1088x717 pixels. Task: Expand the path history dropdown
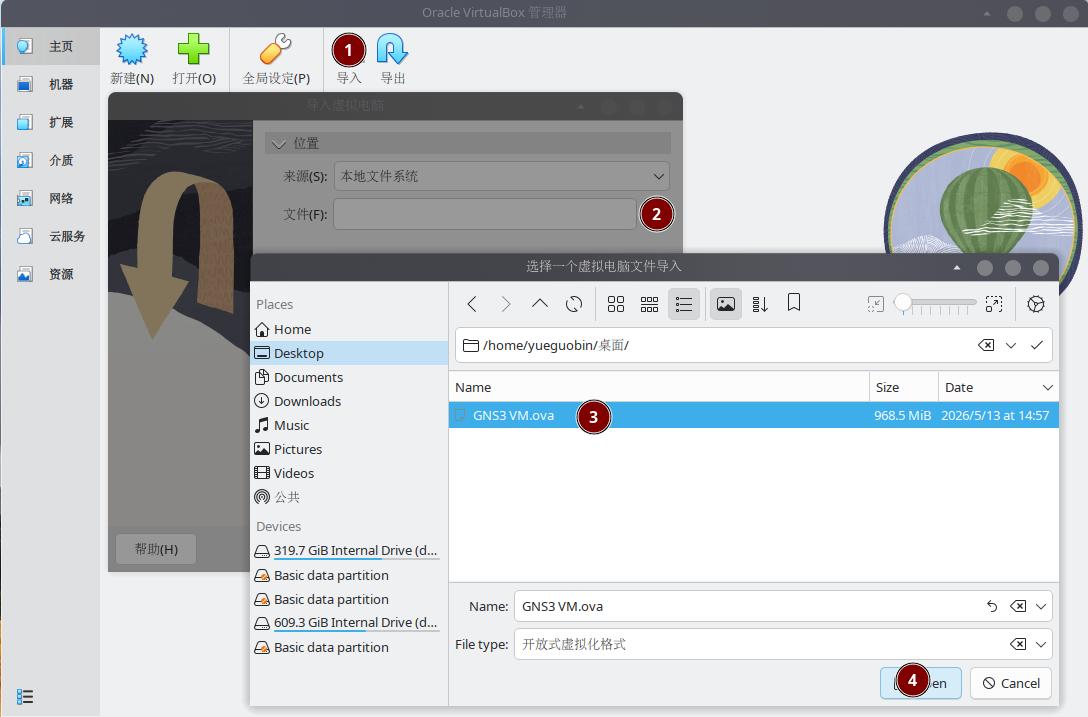click(1011, 345)
